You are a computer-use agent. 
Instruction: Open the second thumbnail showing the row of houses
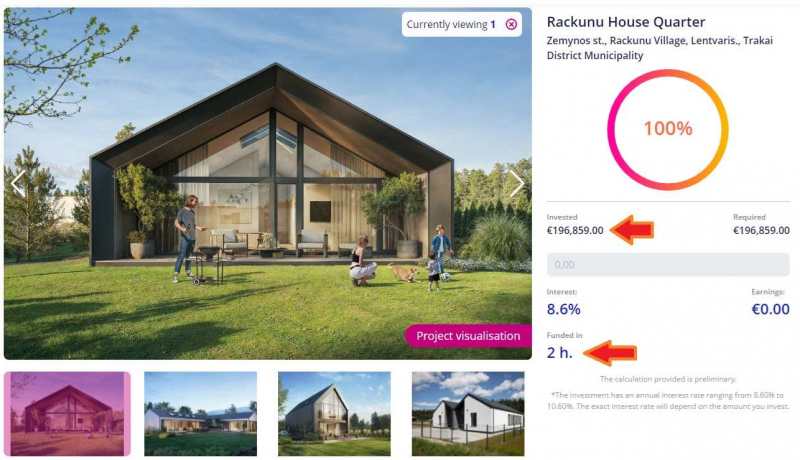click(200, 414)
